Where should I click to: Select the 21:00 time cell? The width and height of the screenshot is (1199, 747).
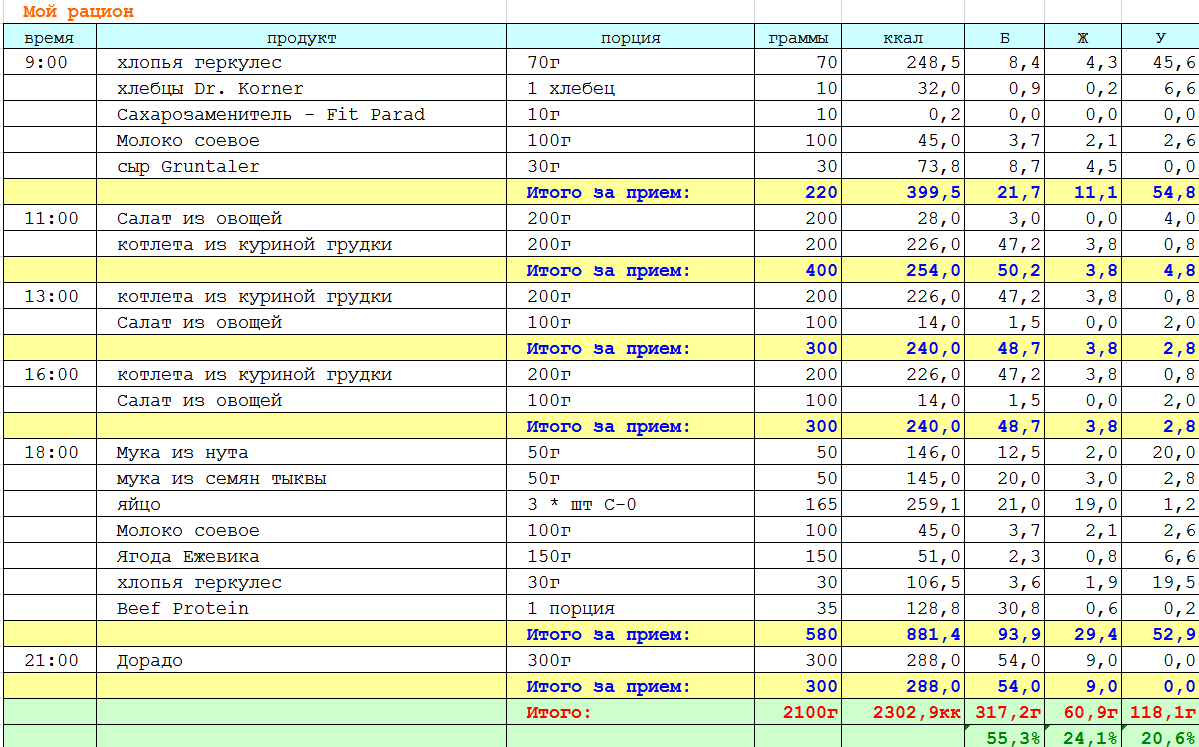click(48, 660)
